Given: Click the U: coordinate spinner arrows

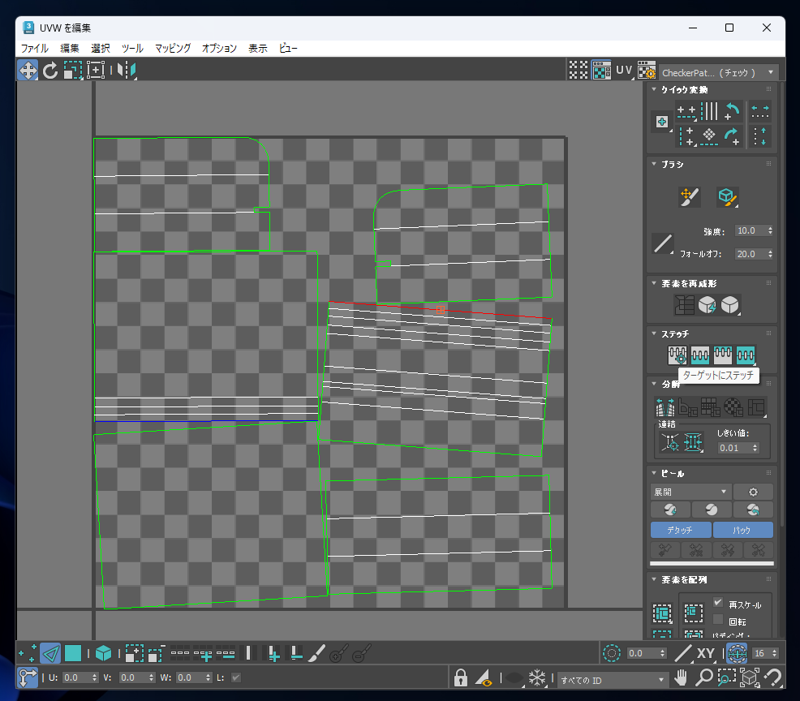Looking at the screenshot, I should click(94, 678).
